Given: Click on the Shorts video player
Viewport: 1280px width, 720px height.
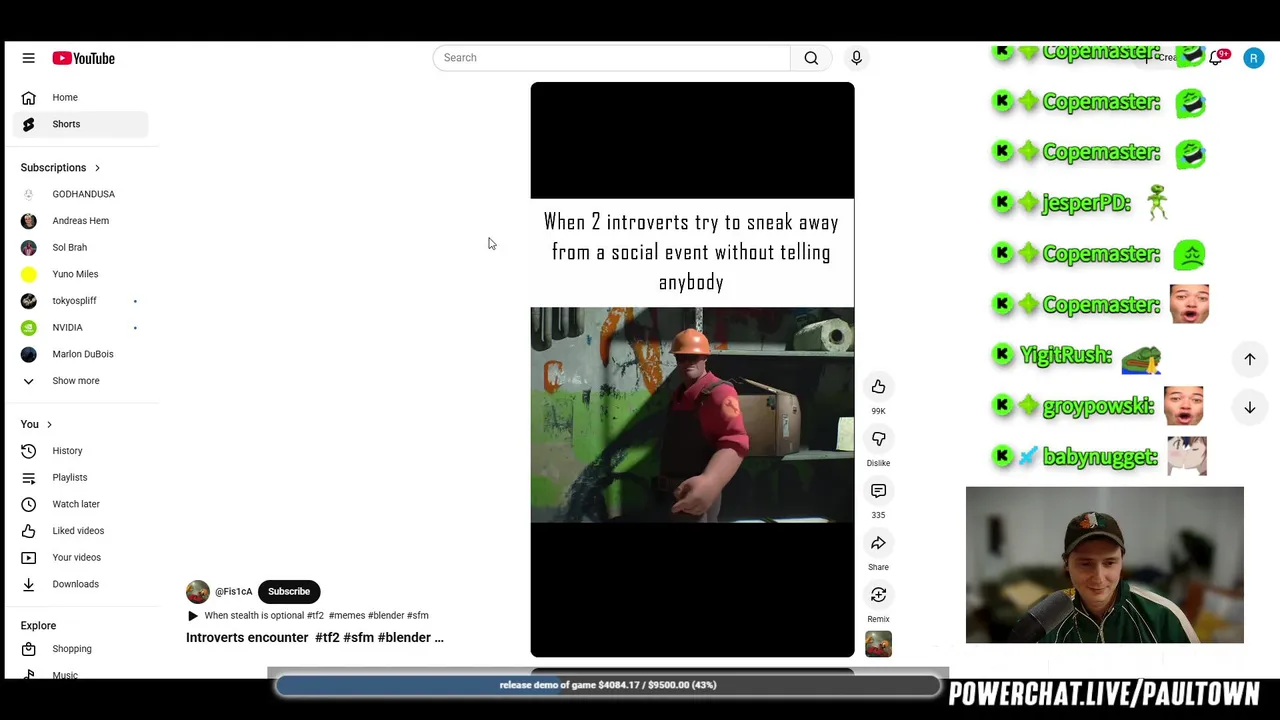Looking at the screenshot, I should 692,369.
